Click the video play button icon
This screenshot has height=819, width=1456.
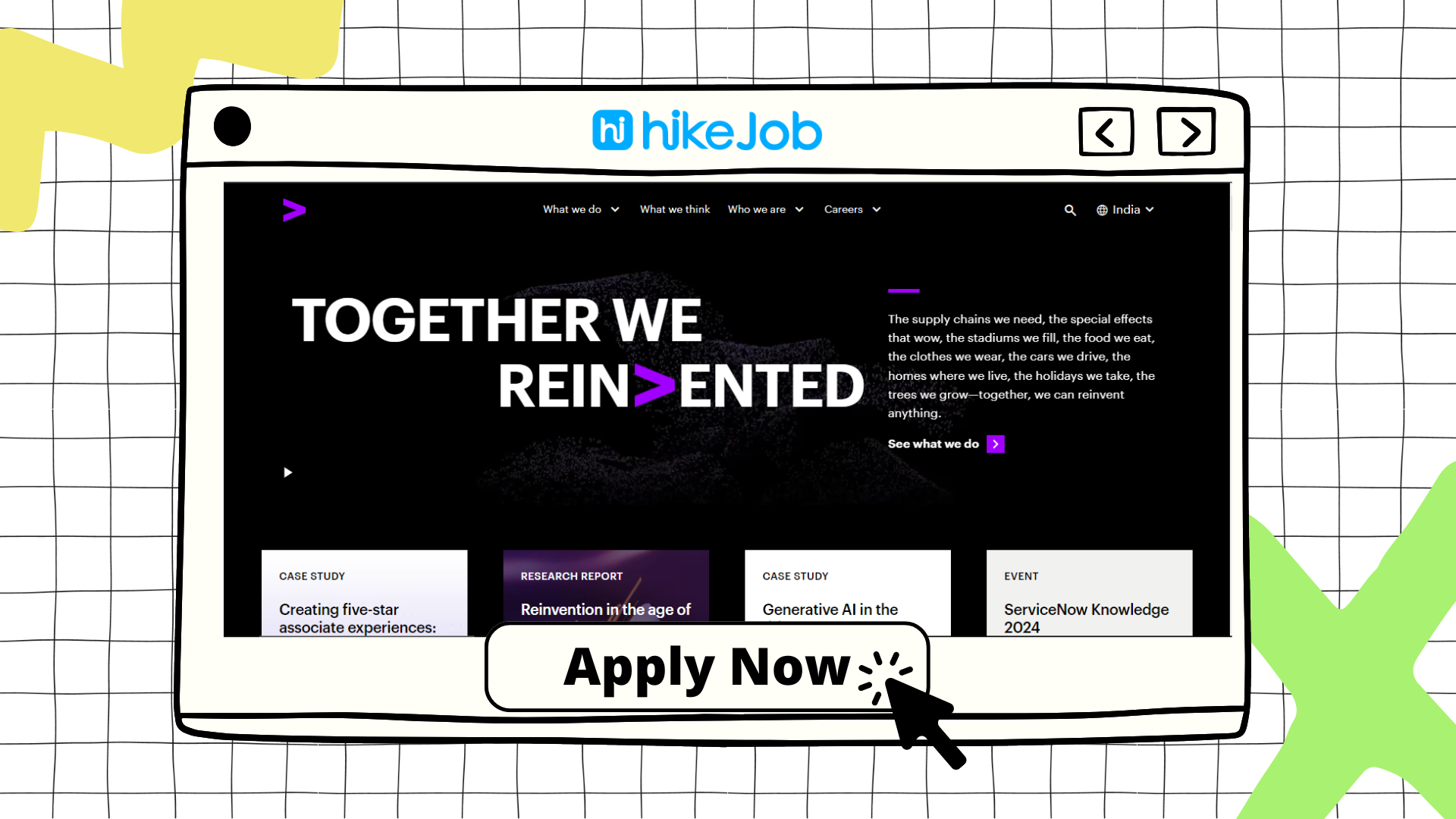288,472
